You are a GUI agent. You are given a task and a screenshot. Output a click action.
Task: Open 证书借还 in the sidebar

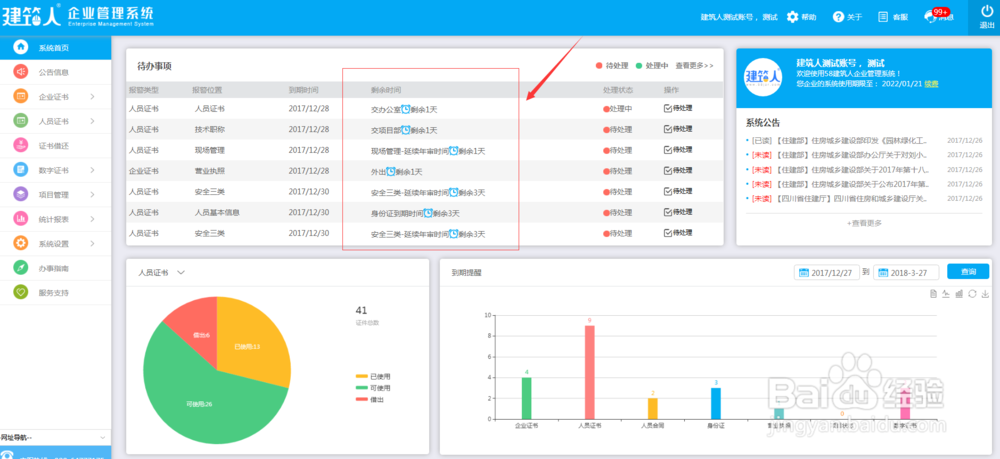coord(55,146)
